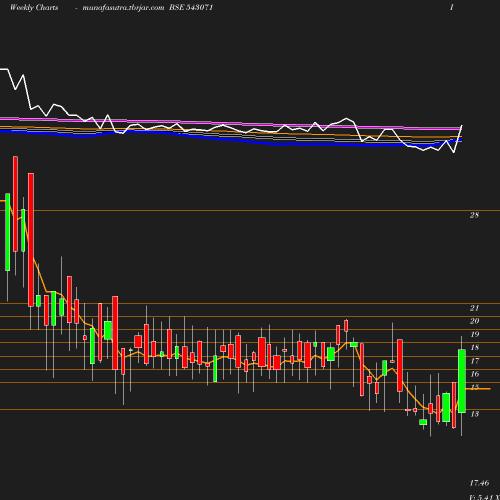The width and height of the screenshot is (500, 500).
Task: Select the 21 price axis label
Action: click(x=474, y=308)
